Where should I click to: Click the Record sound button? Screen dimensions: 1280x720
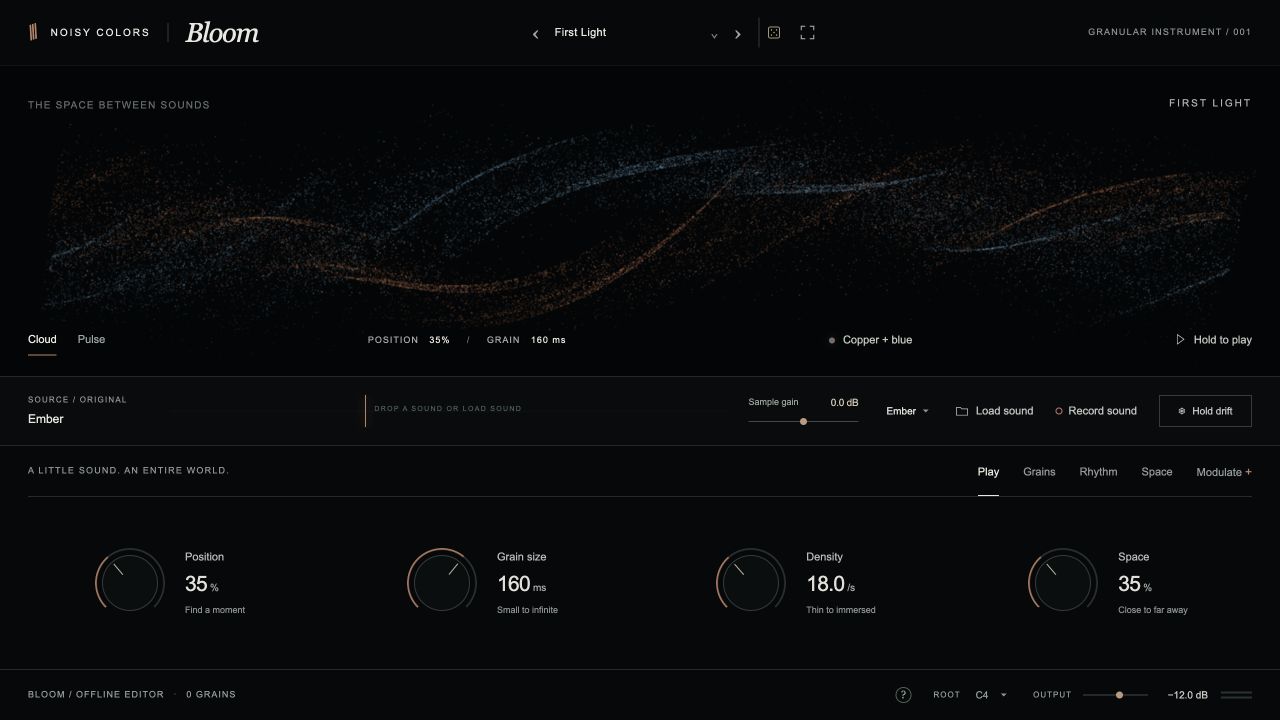[x=1096, y=411]
